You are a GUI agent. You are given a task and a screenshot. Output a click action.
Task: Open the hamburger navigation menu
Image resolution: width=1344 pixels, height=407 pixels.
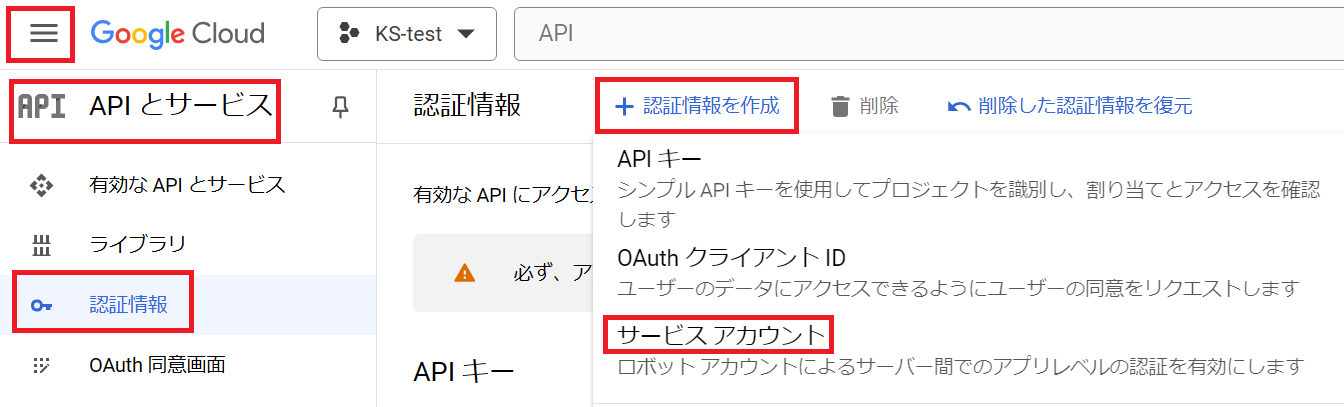click(43, 34)
